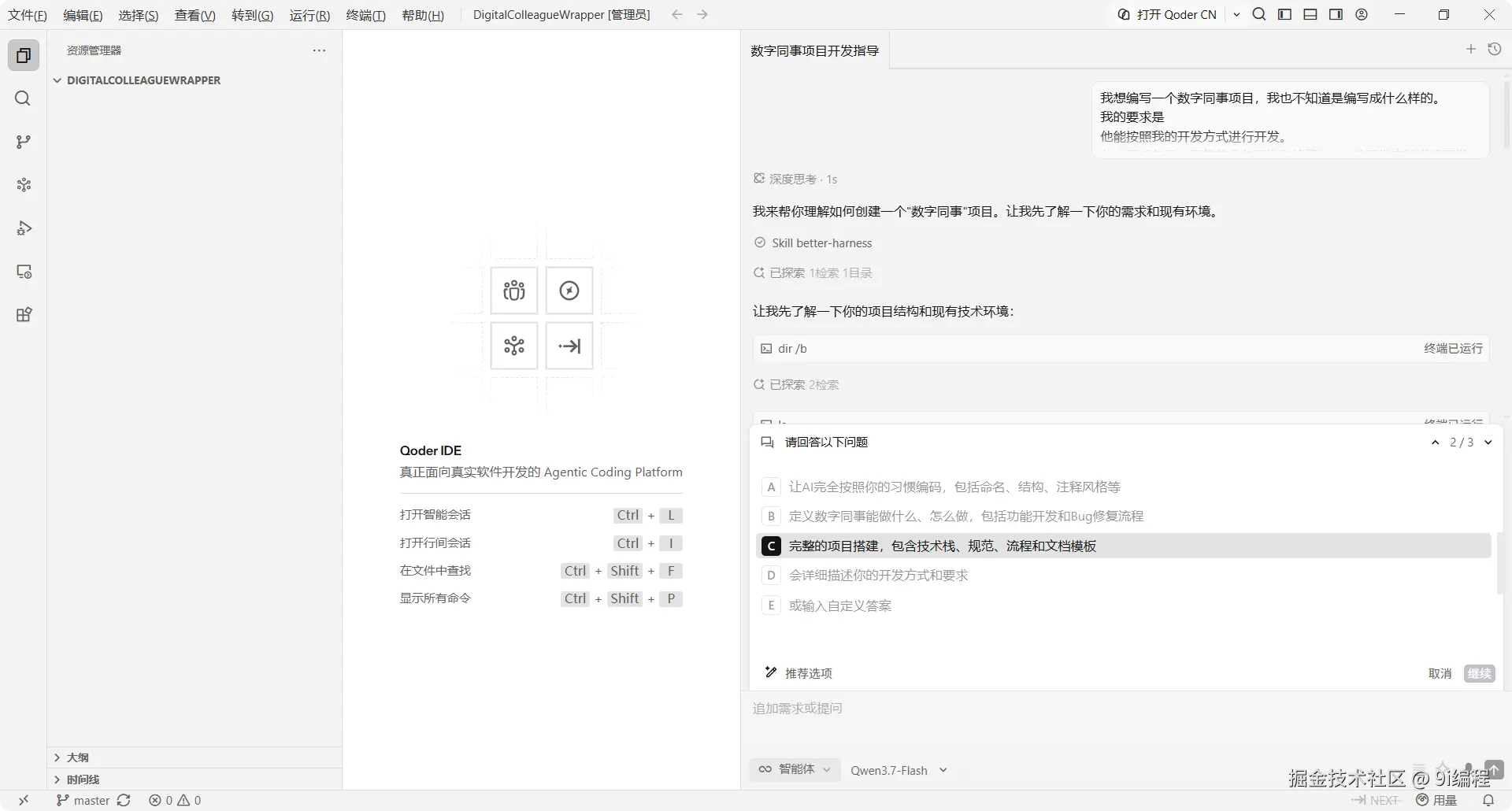Click the errors and warnings count in the status bar

175,800
